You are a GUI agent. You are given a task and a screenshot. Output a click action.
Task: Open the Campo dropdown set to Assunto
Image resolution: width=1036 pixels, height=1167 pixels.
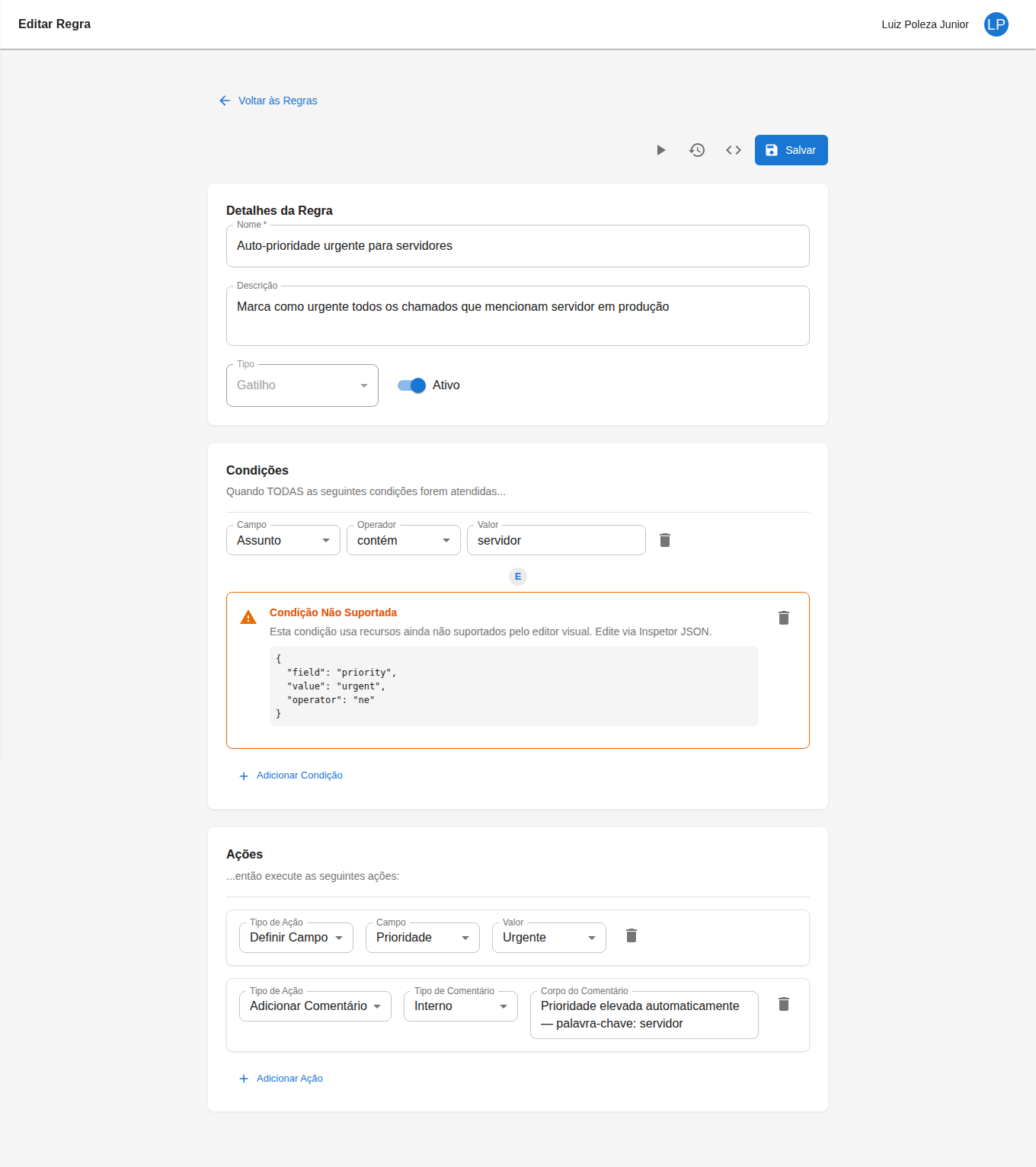click(x=283, y=540)
